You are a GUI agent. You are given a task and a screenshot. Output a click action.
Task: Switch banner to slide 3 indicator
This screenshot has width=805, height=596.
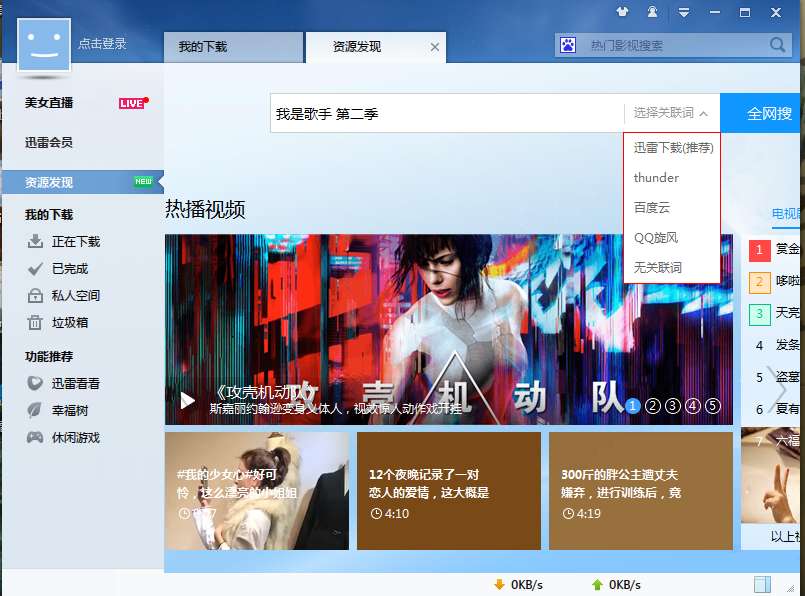pos(673,406)
